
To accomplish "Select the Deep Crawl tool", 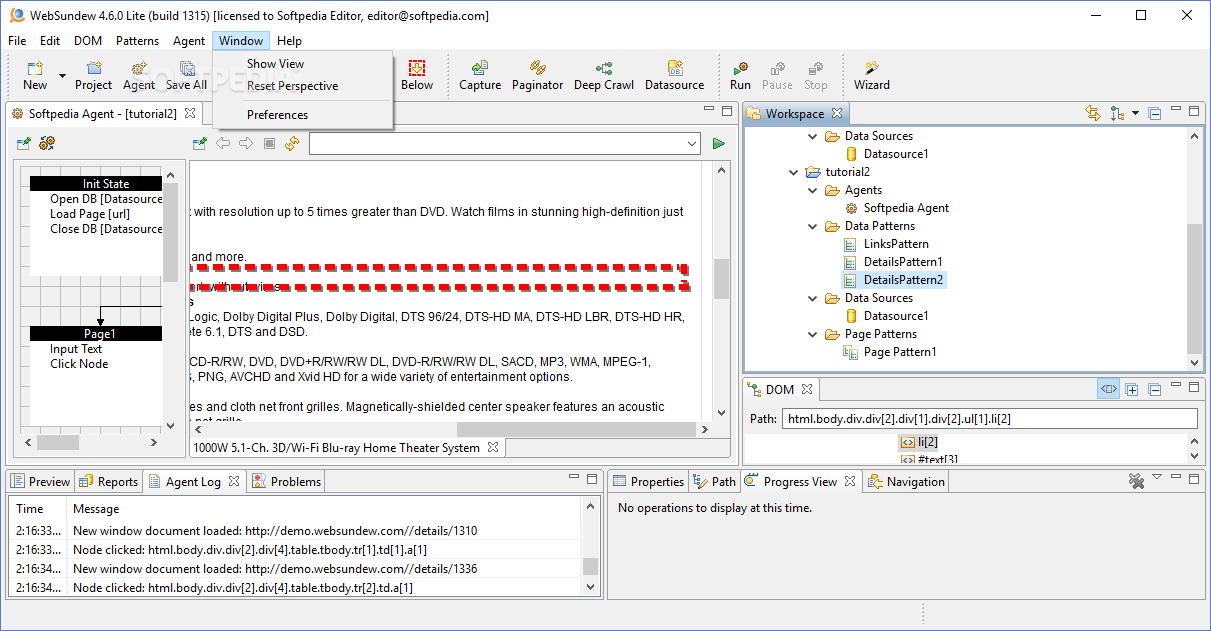I will pos(604,75).
